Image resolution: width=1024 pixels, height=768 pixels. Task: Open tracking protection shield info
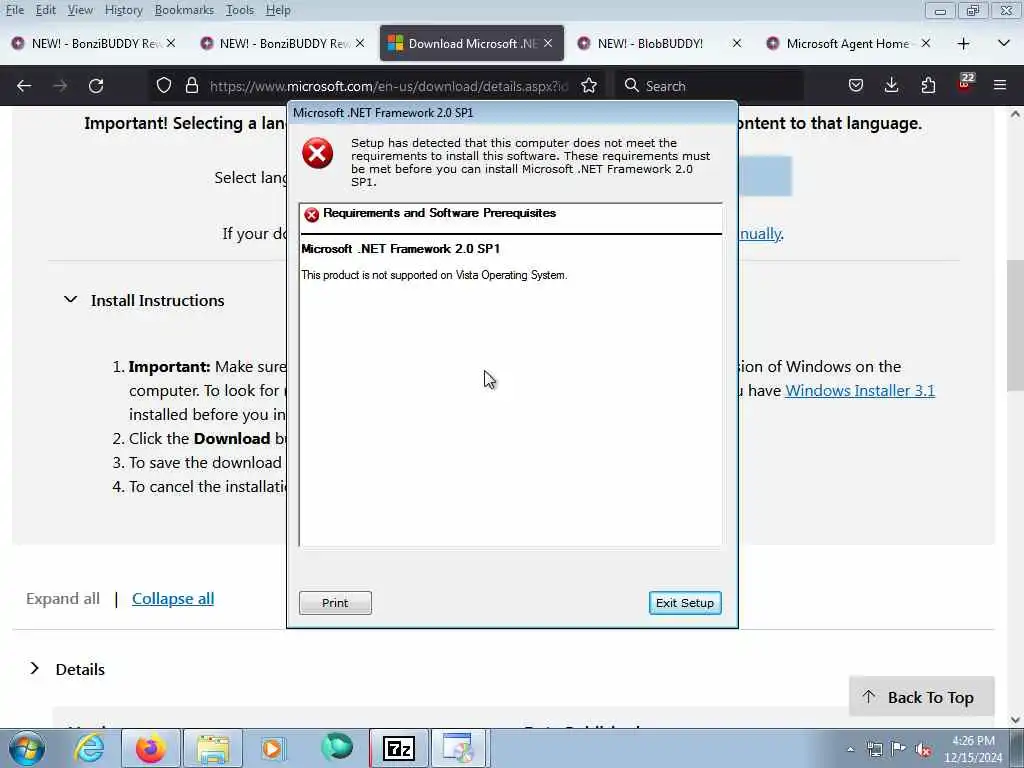pos(164,86)
